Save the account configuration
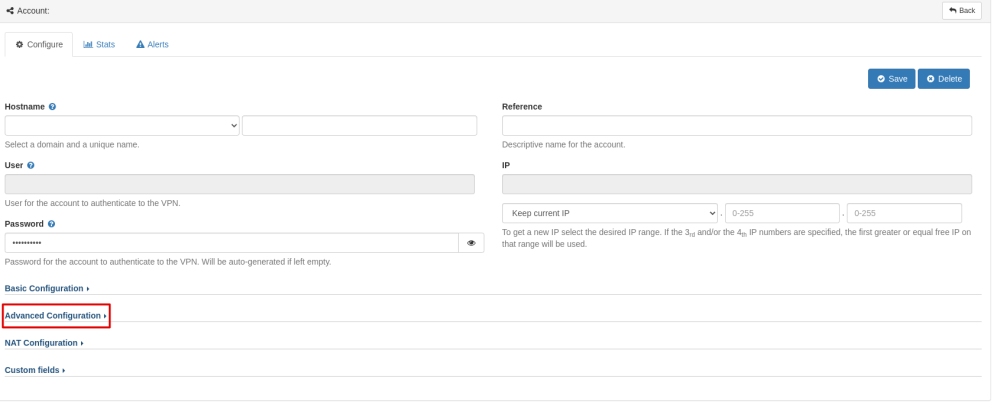Image resolution: width=1000 pixels, height=418 pixels. (x=891, y=79)
